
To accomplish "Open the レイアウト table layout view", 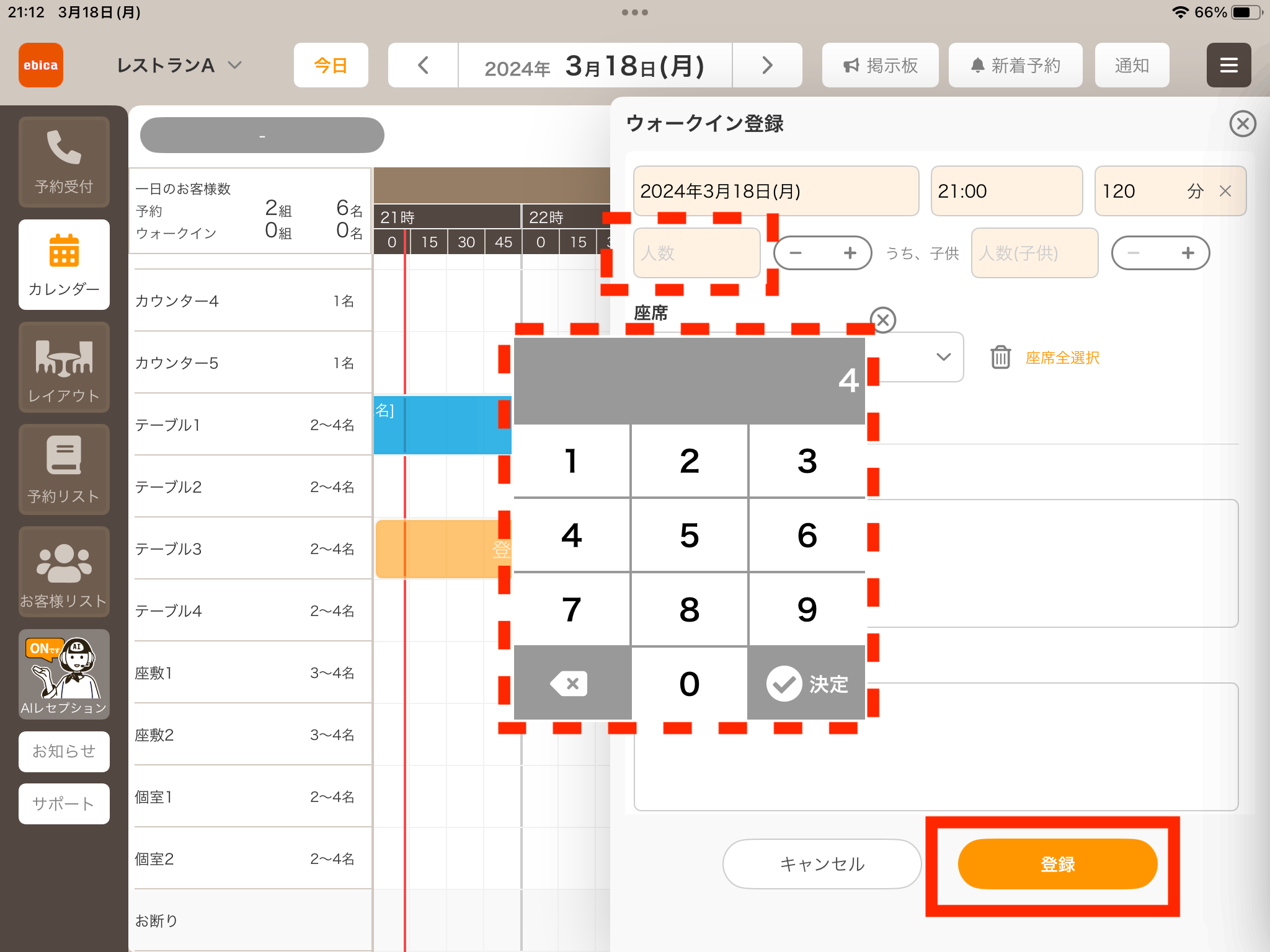I will pos(64,368).
